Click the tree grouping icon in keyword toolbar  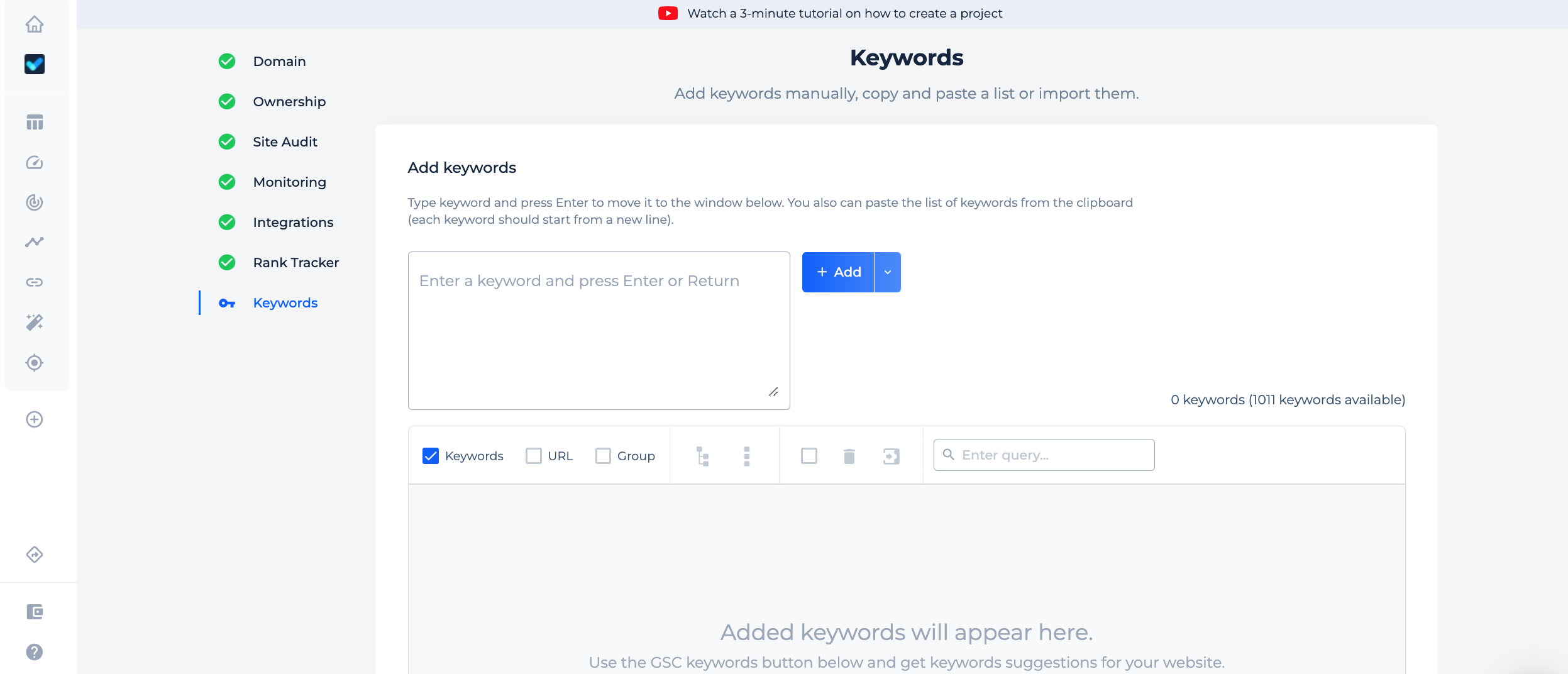(x=703, y=456)
